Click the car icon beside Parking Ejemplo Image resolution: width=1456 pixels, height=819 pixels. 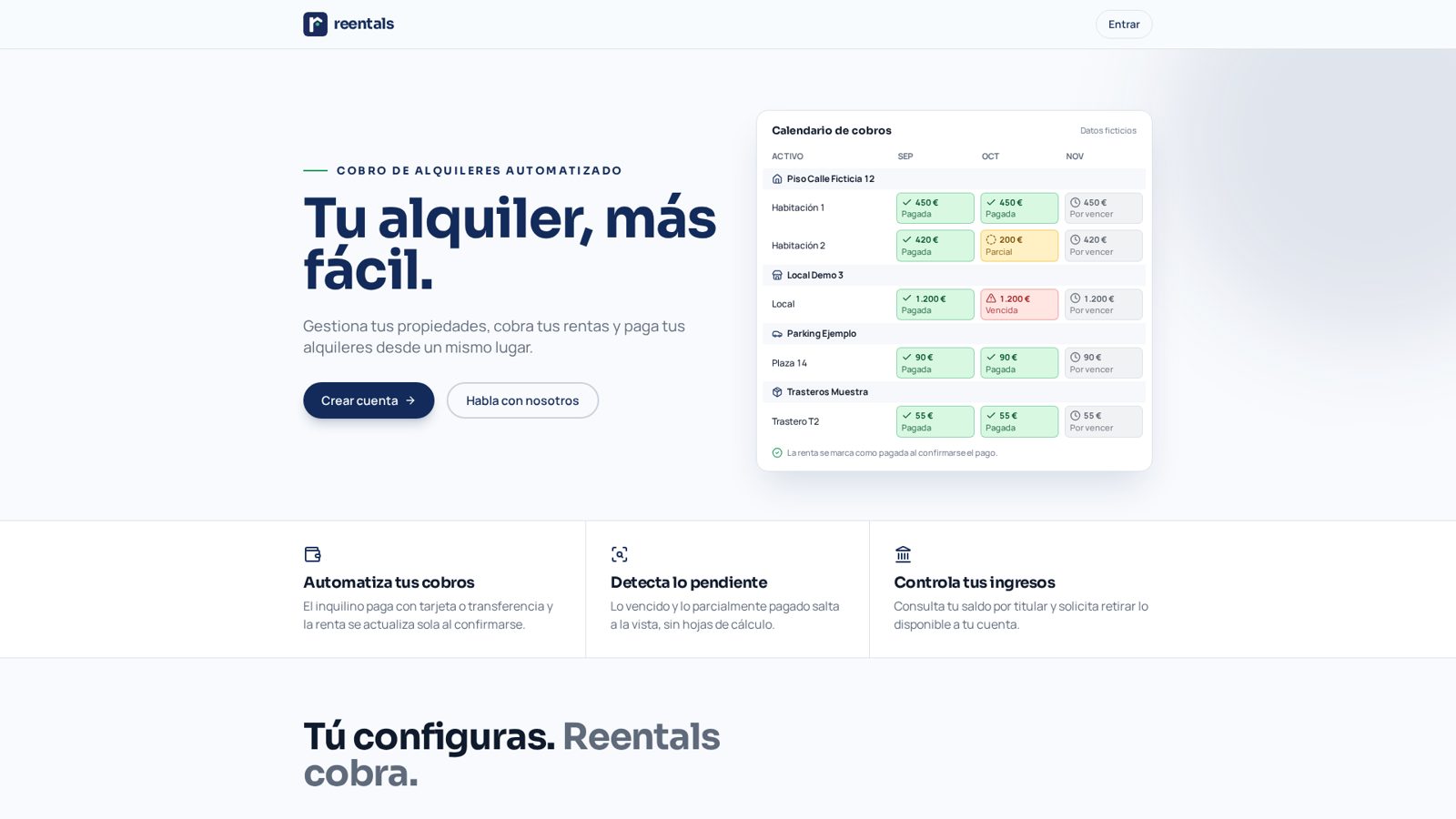click(777, 334)
